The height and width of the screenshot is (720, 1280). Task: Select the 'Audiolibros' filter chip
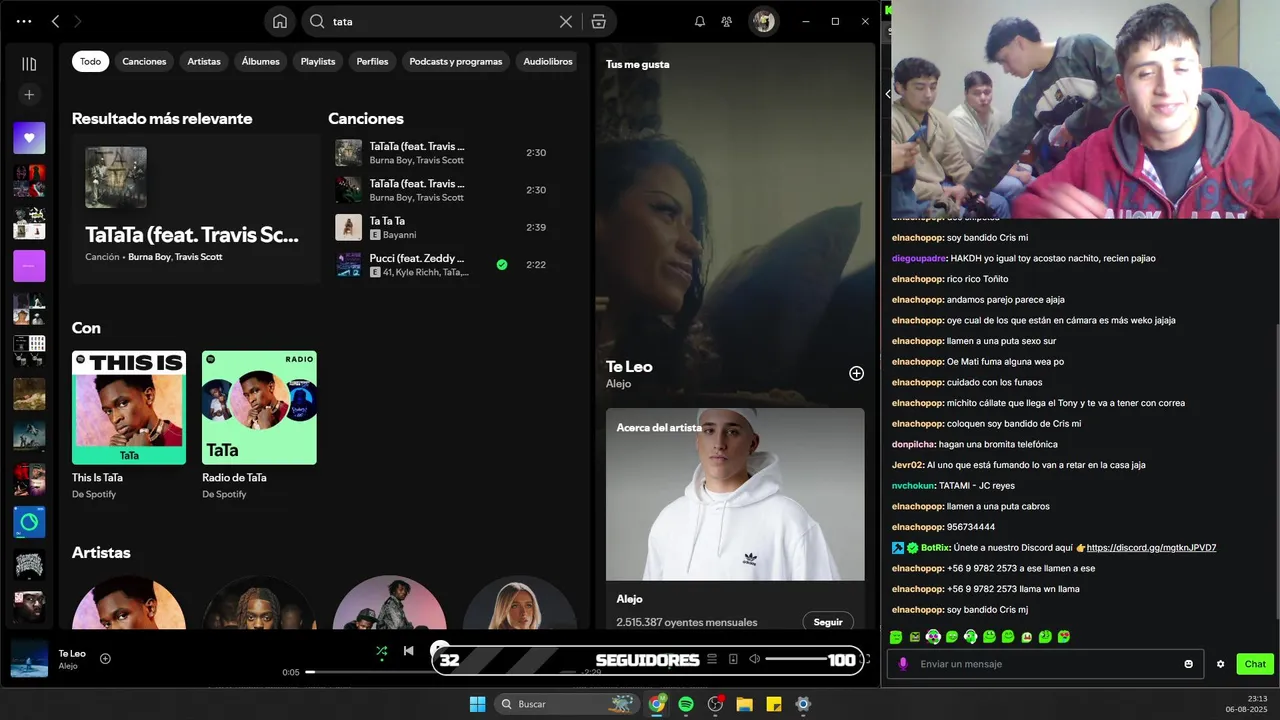pyautogui.click(x=547, y=61)
